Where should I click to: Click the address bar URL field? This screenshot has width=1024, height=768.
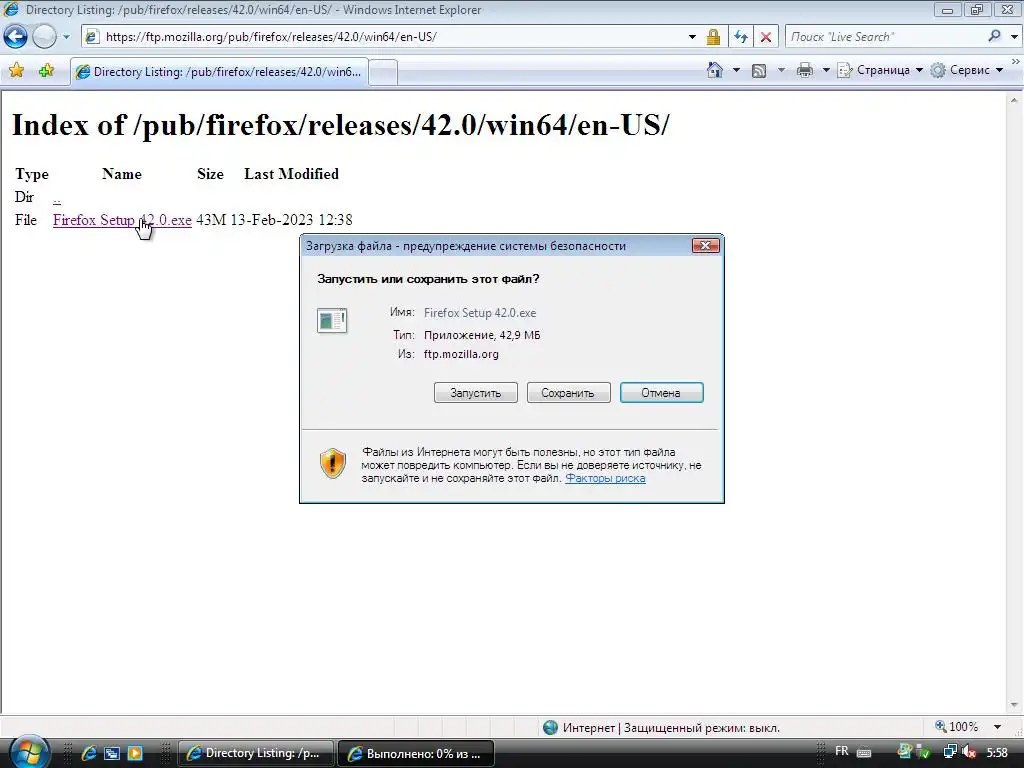[x=392, y=37]
